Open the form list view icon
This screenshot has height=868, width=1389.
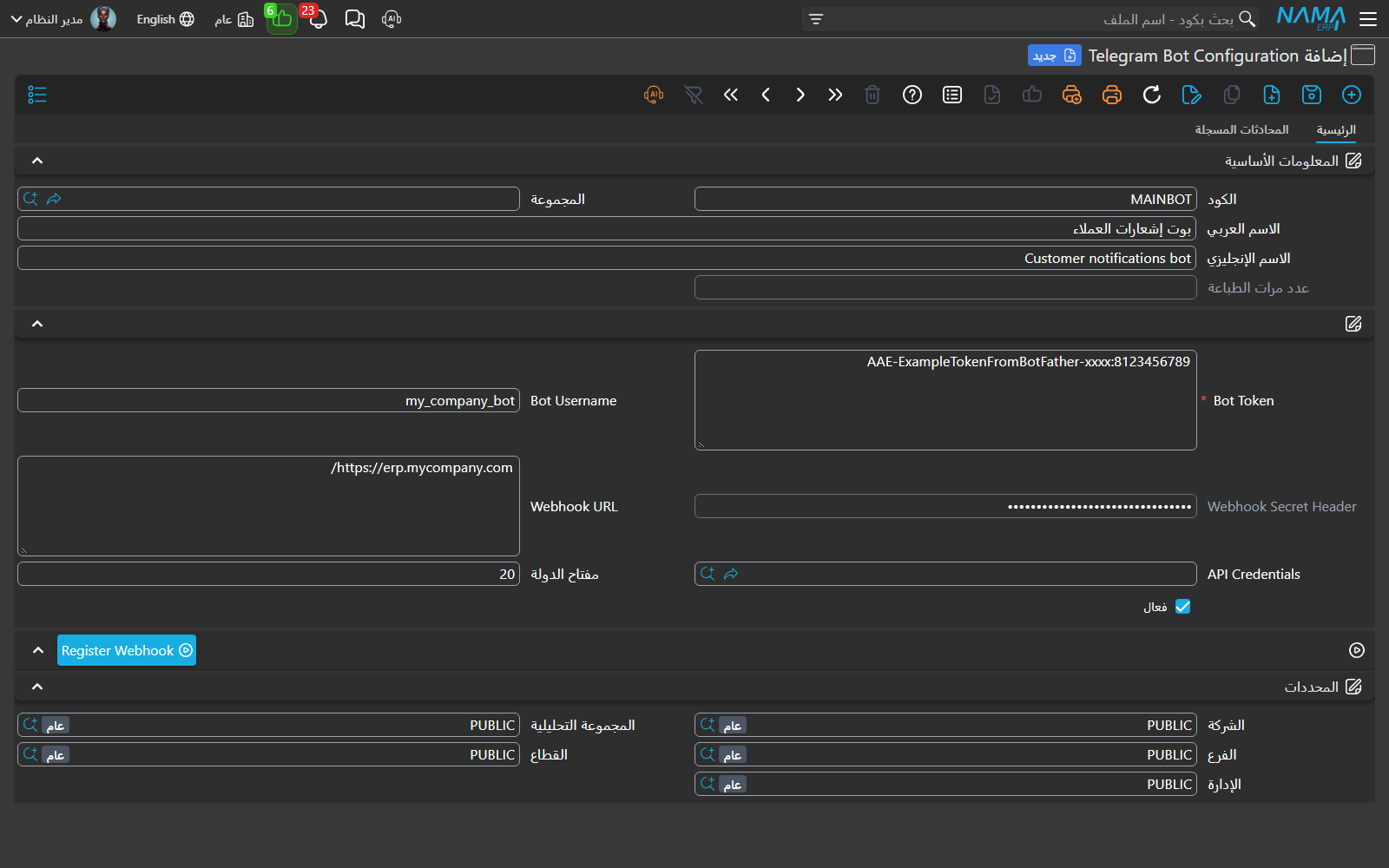pyautogui.click(x=952, y=95)
